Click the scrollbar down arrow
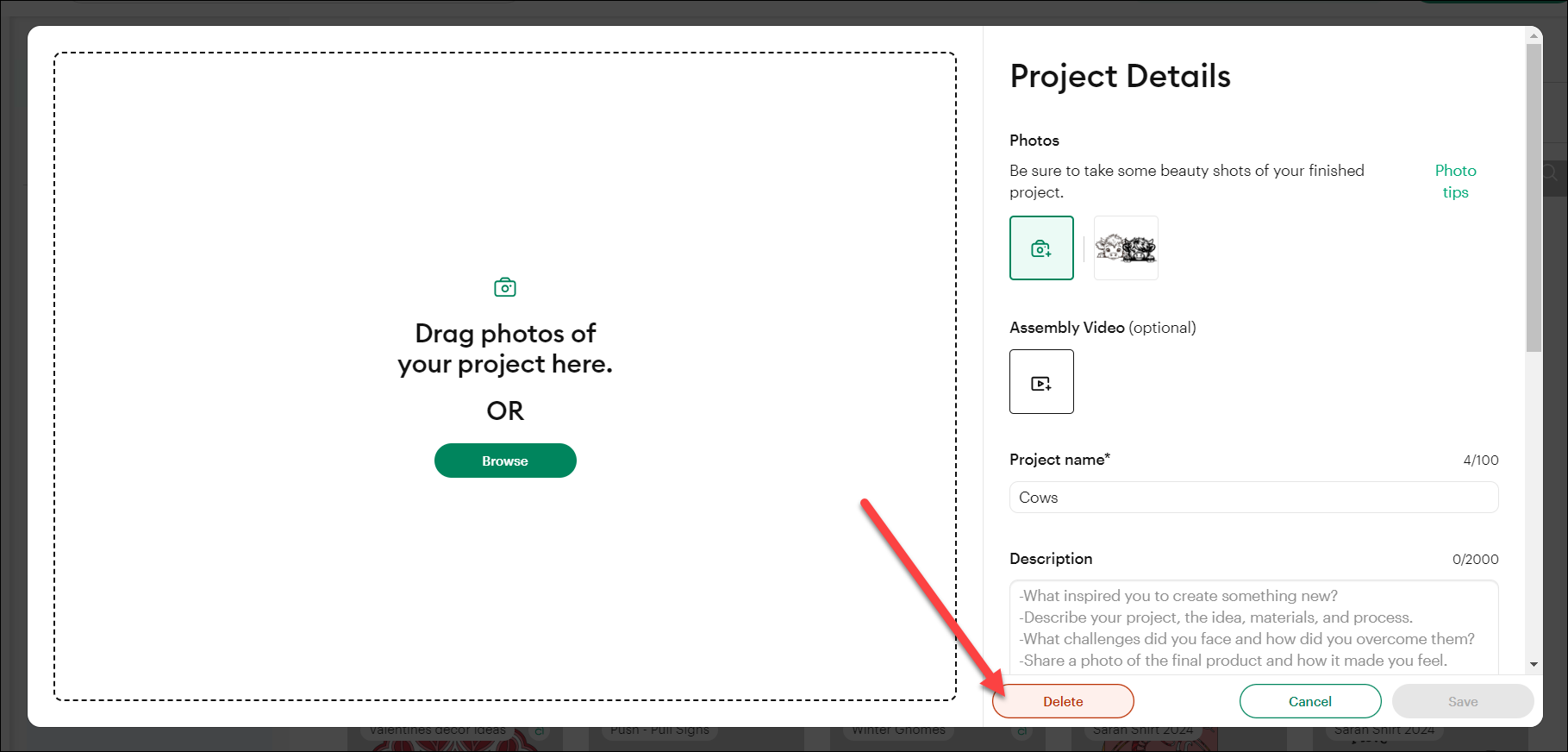This screenshot has width=1568, height=752. coord(1534,665)
